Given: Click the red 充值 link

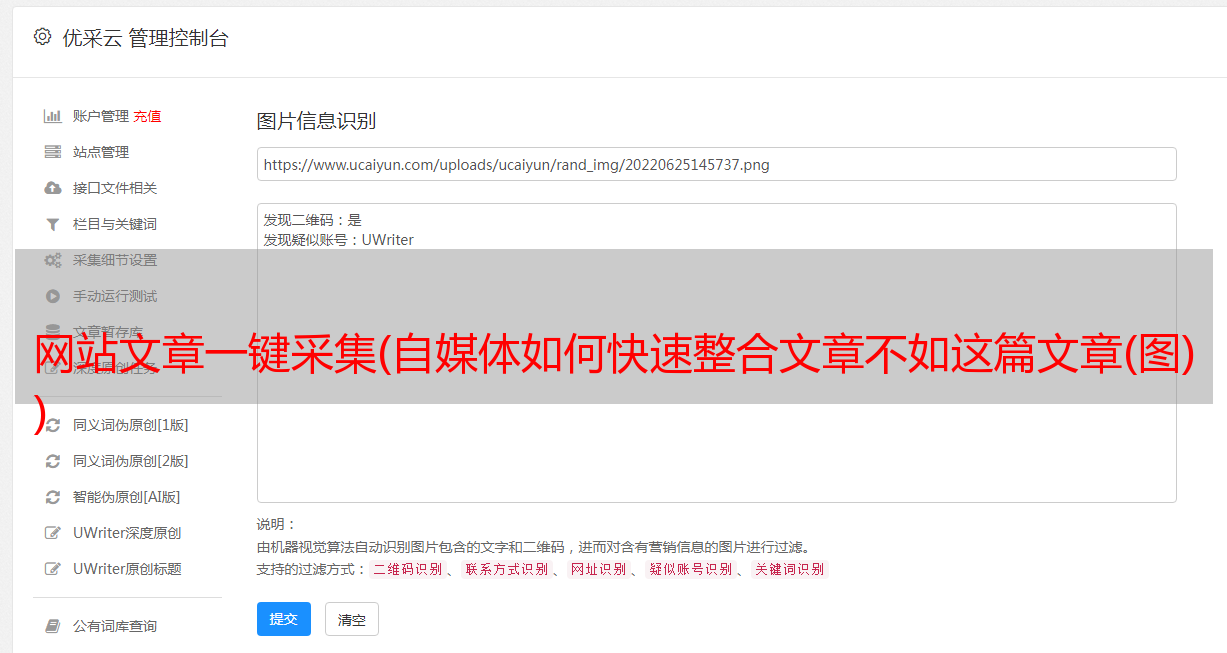Looking at the screenshot, I should click(x=147, y=116).
